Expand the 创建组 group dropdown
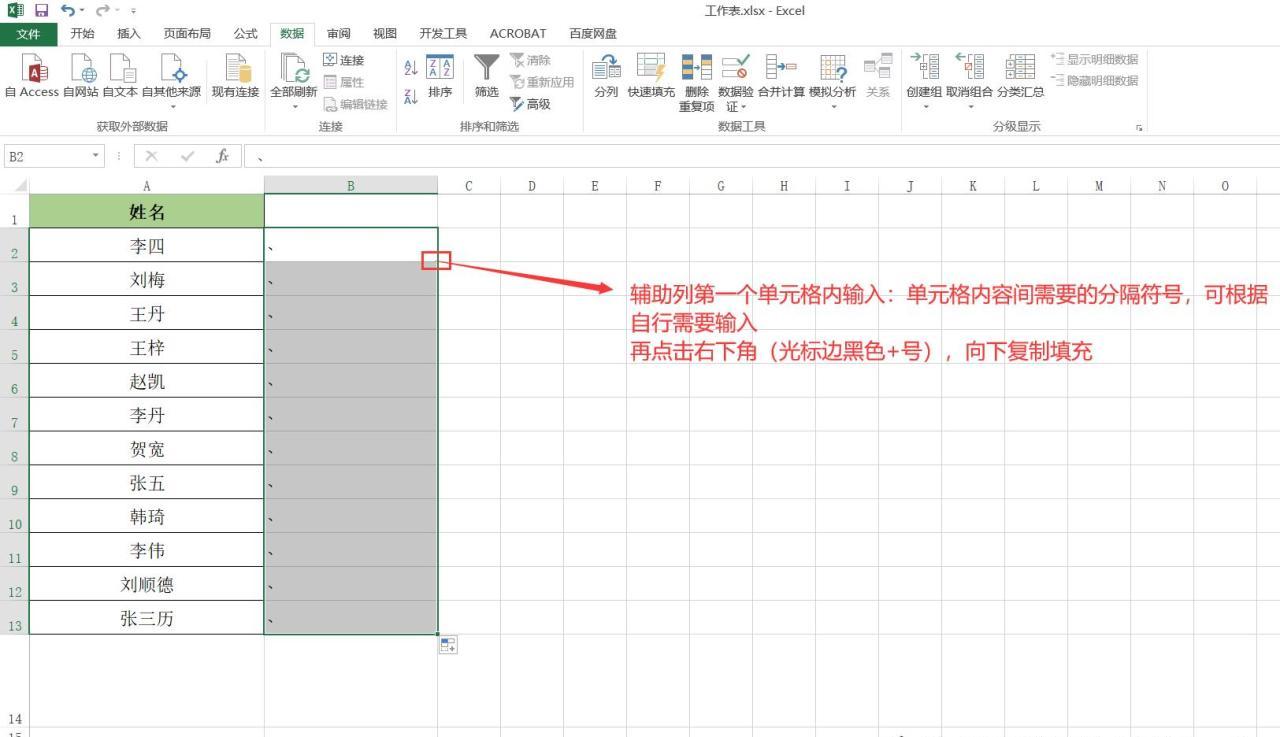The width and height of the screenshot is (1280, 737). (925, 105)
